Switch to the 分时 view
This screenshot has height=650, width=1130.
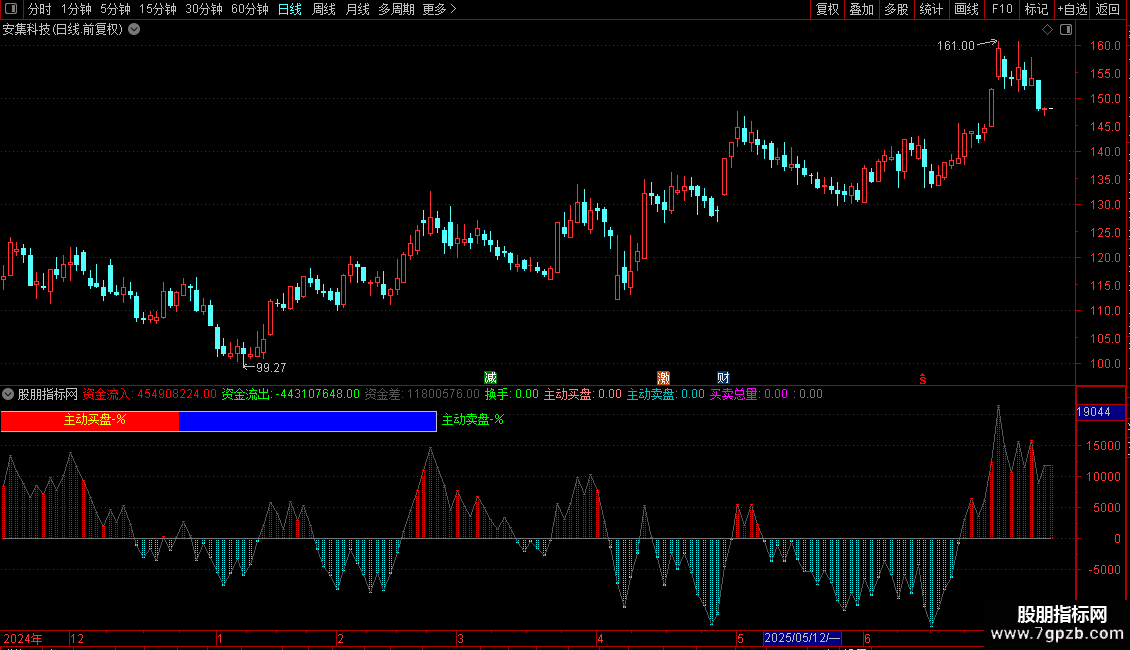(x=40, y=9)
